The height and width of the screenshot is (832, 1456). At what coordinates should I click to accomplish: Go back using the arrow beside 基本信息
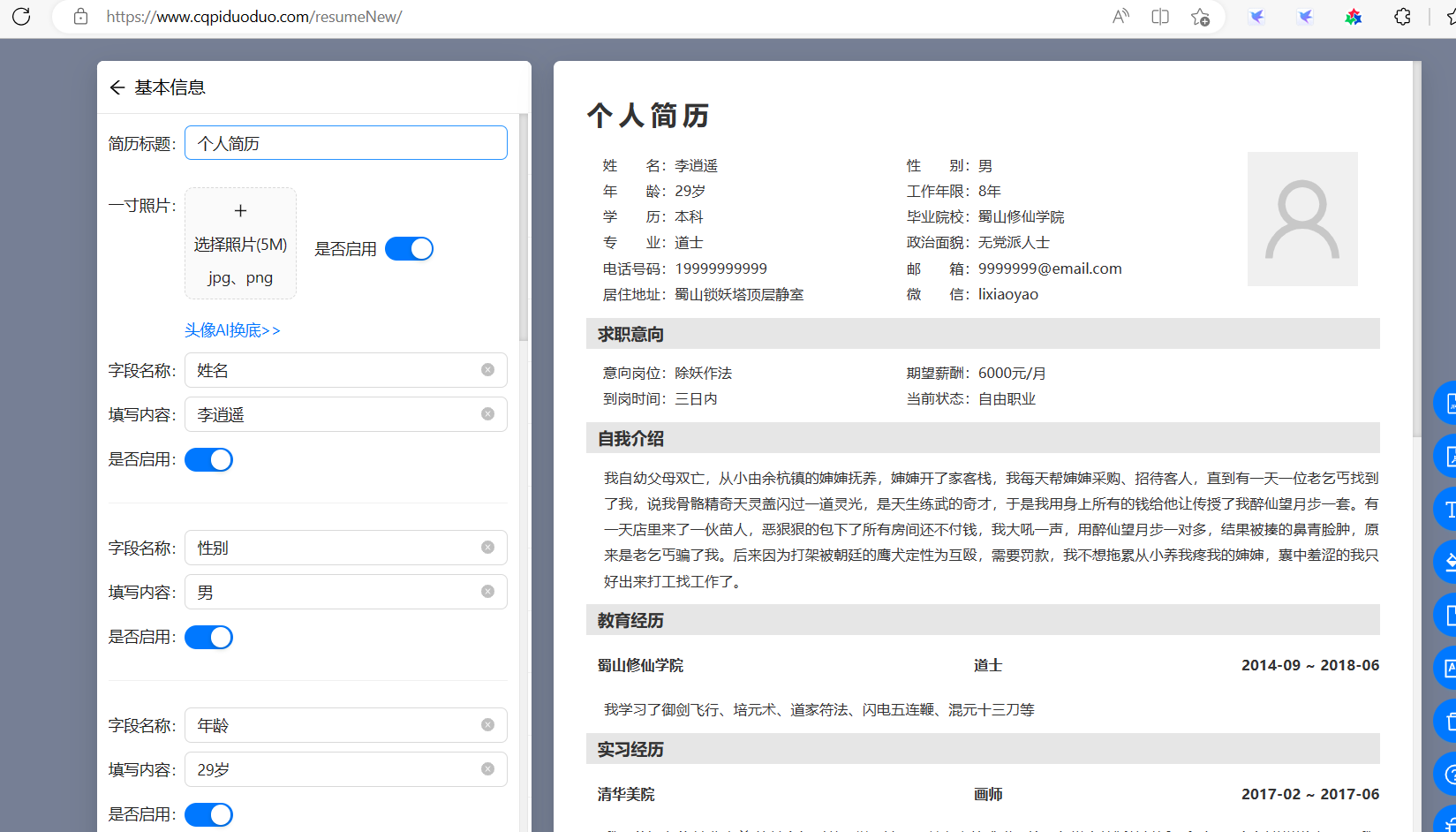click(x=117, y=87)
